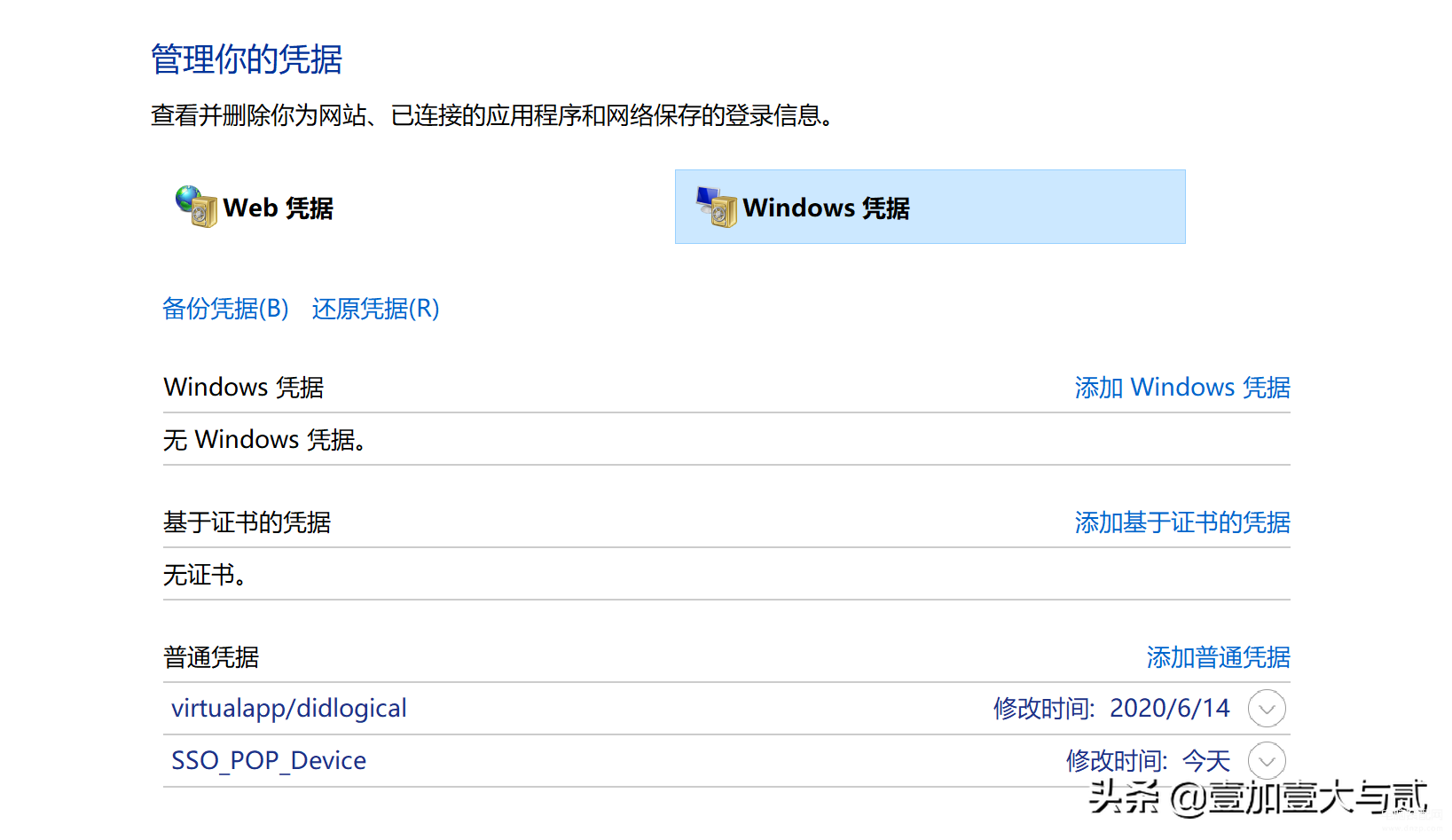The image size is (1452, 840).
Task: Open the SSO_POP_Device credential entry
Action: (x=726, y=760)
